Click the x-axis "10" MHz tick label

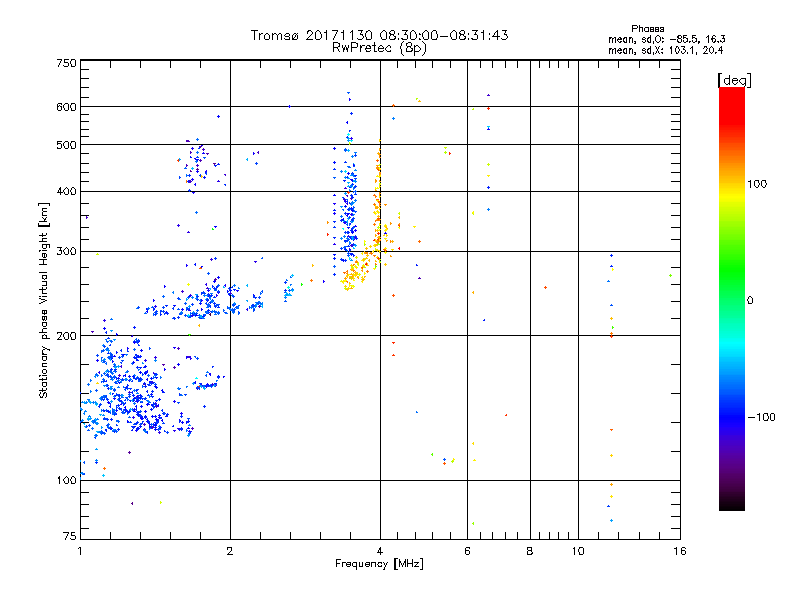coord(578,551)
